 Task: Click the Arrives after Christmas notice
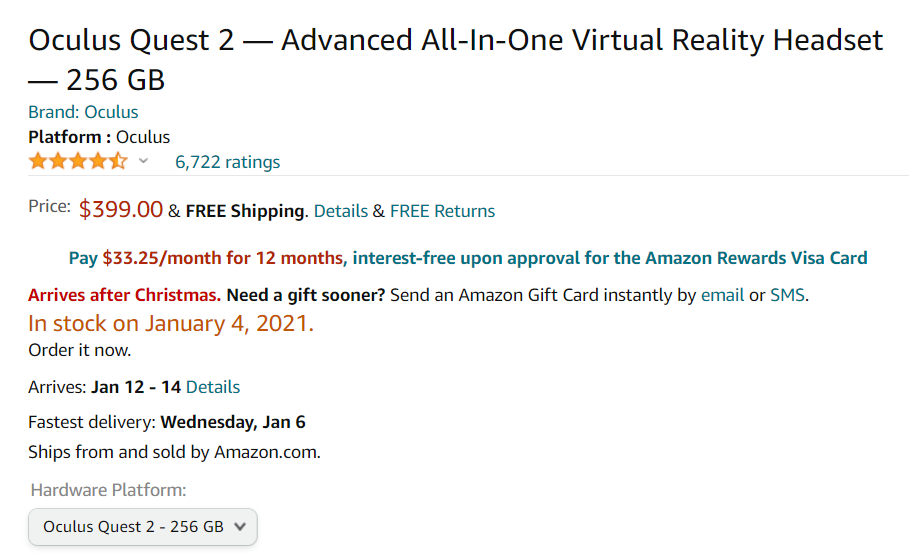[125, 295]
